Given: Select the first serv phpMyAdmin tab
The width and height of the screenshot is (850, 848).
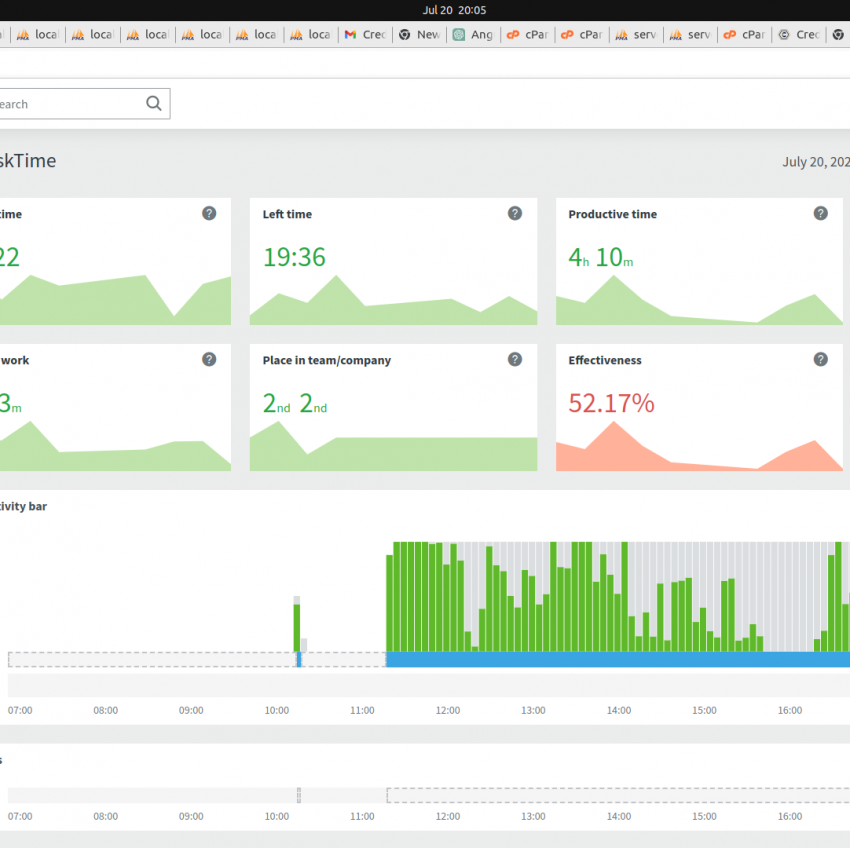Looking at the screenshot, I should pos(636,35).
